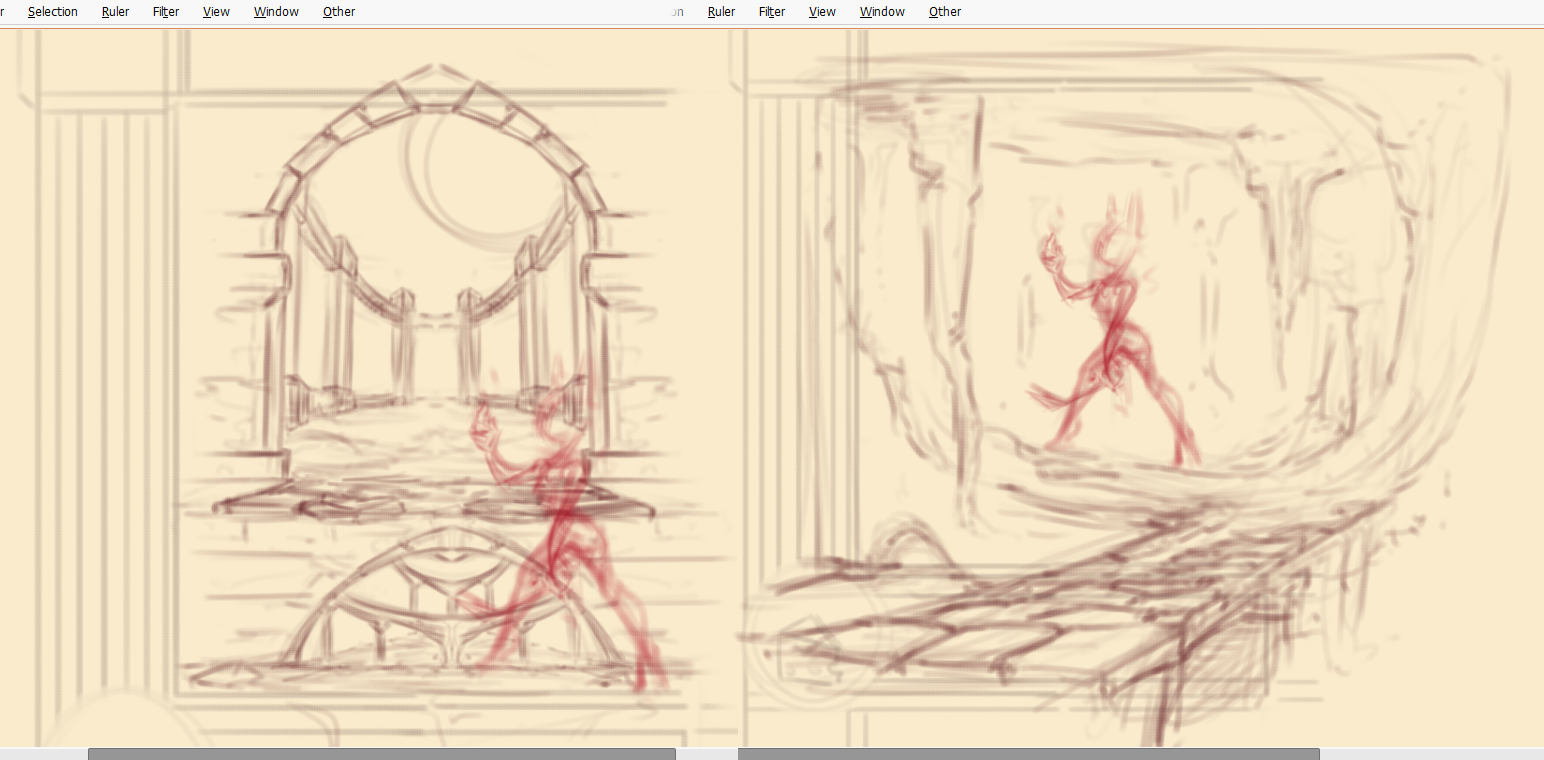Open the Filter menu in the right window

(x=772, y=12)
